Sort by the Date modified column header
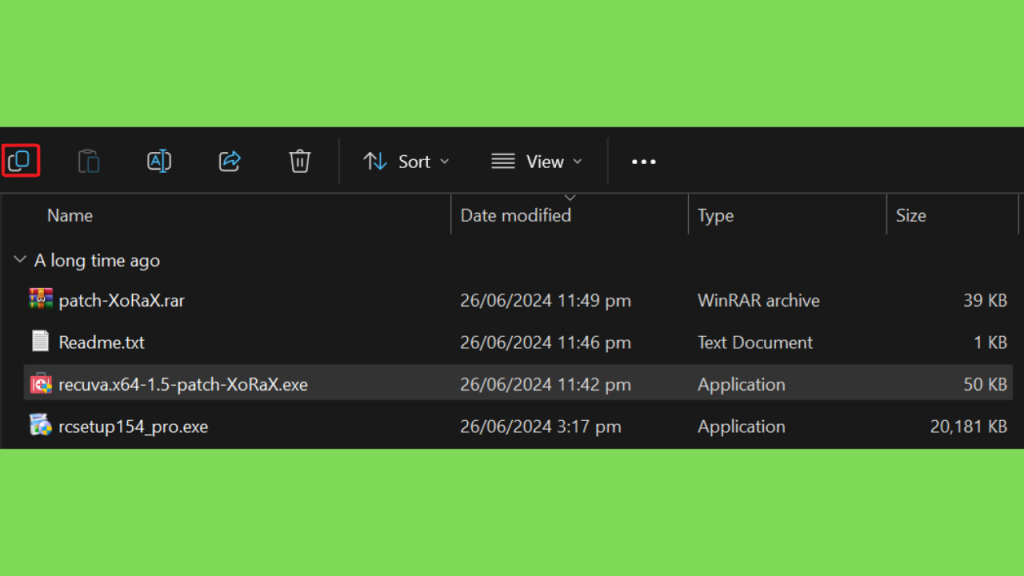The image size is (1024, 576). 515,216
